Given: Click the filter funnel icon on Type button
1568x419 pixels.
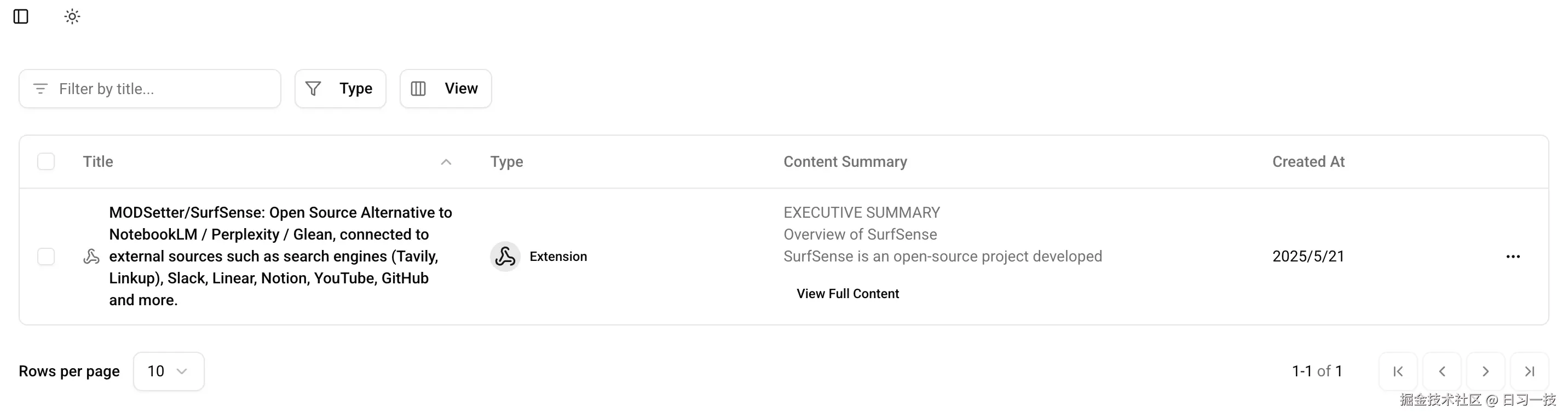Looking at the screenshot, I should pos(312,88).
